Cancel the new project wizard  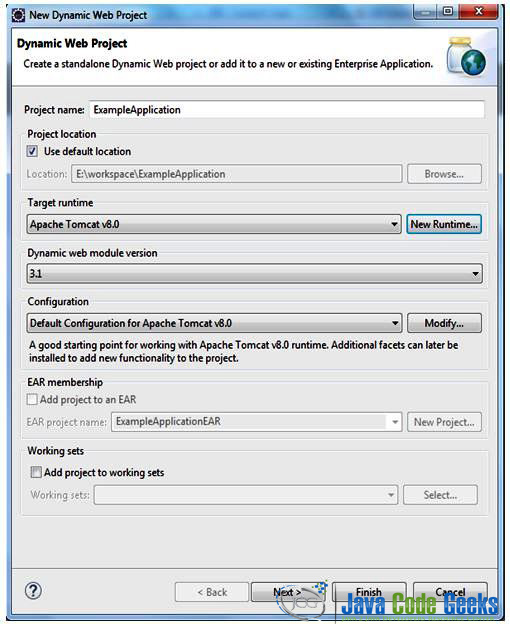tap(450, 592)
